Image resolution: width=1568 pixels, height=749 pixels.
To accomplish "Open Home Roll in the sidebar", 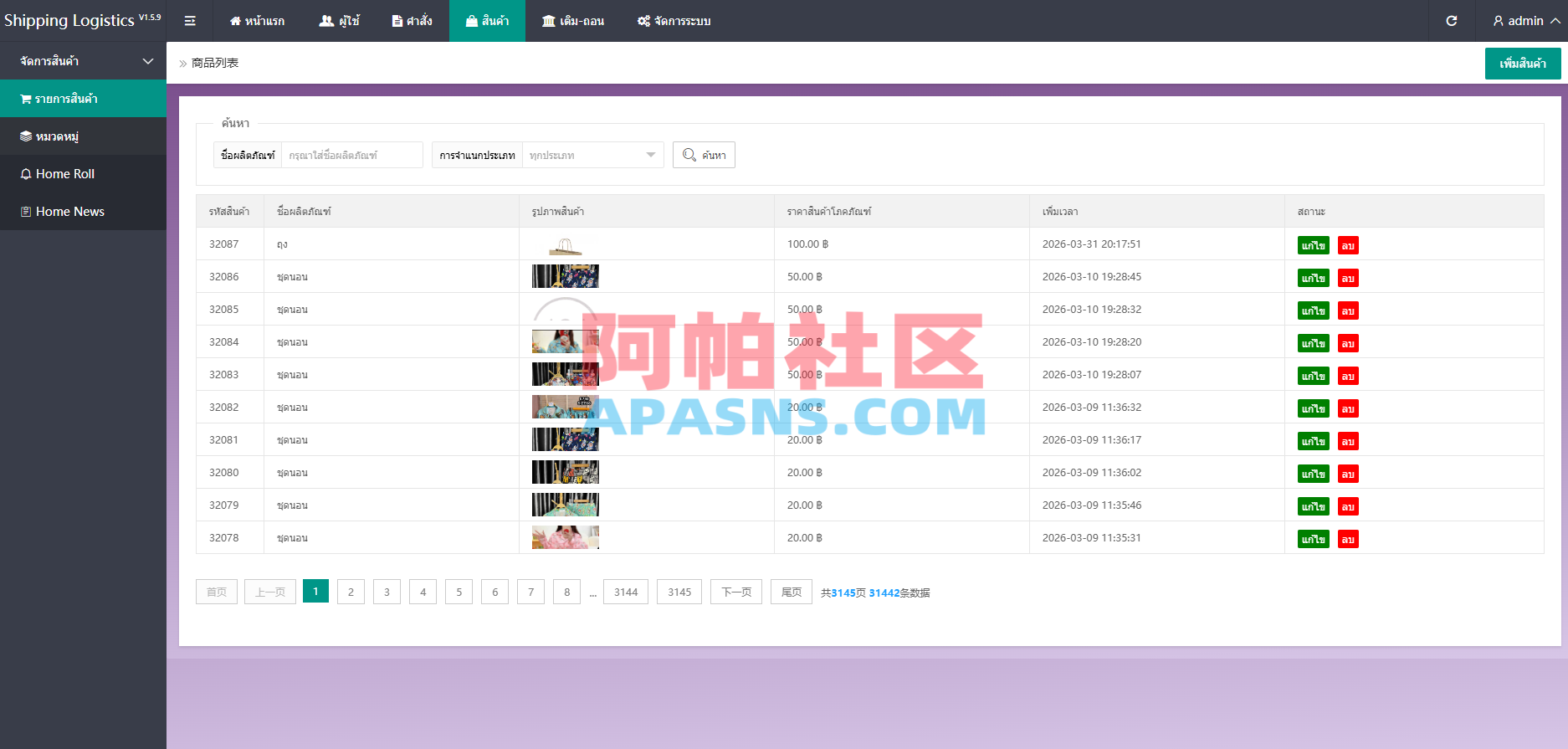I will point(83,174).
